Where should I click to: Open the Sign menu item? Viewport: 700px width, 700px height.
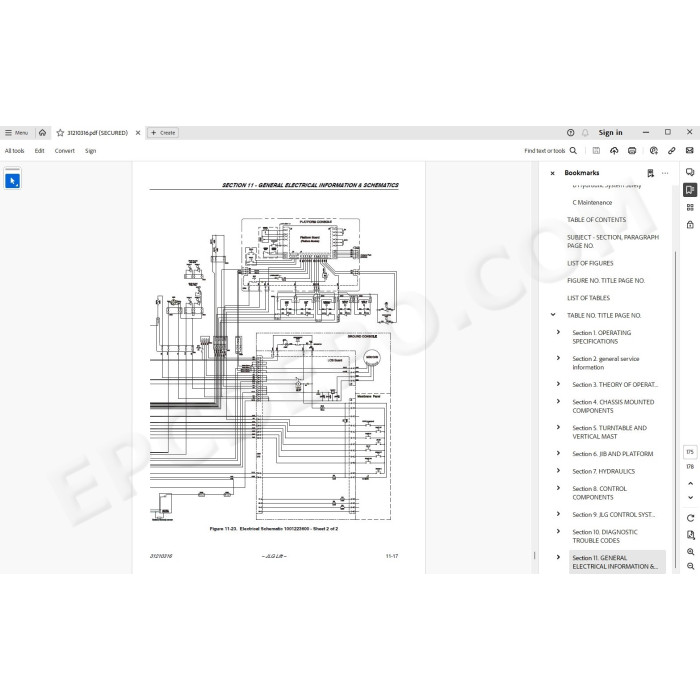click(91, 151)
